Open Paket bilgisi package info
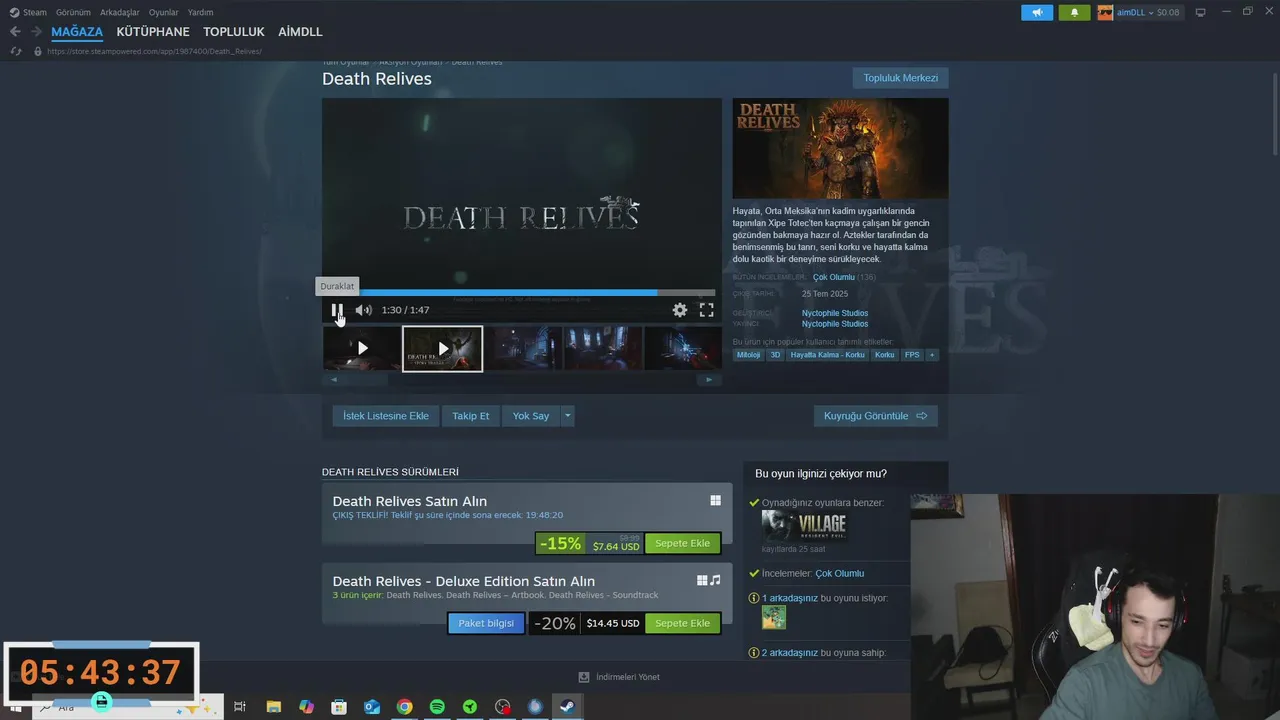This screenshot has height=720, width=1280. (x=486, y=623)
